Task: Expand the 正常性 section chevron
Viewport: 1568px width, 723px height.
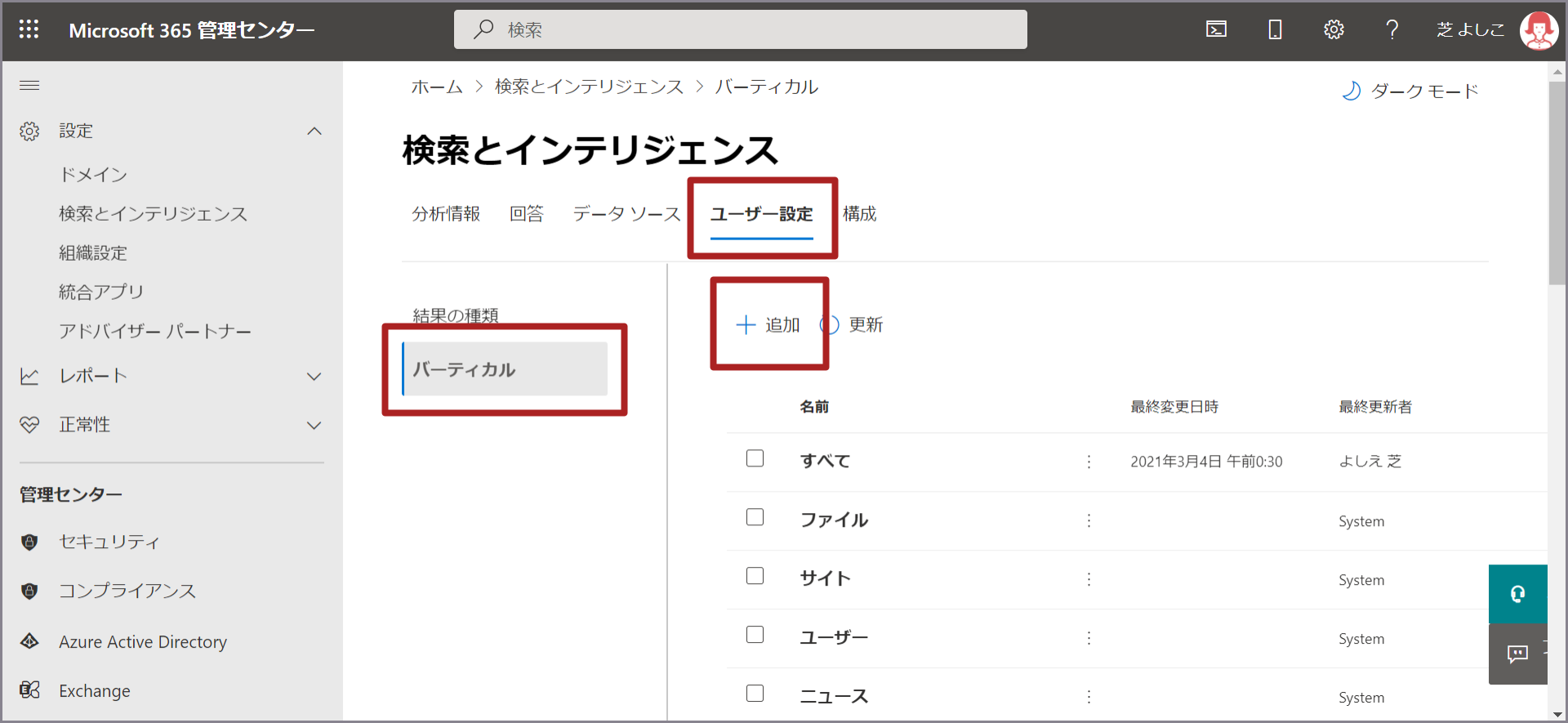Action: (314, 426)
